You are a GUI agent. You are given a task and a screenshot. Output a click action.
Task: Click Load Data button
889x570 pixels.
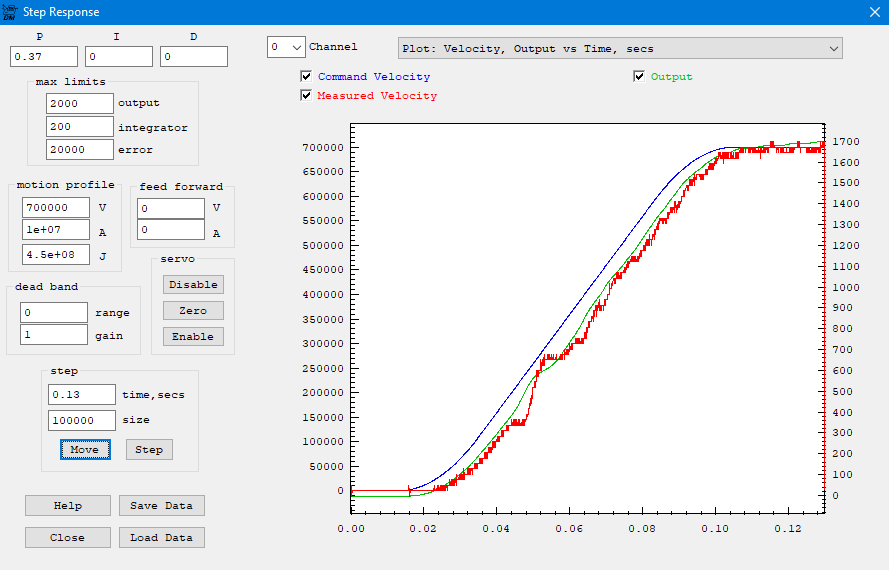pyautogui.click(x=162, y=537)
